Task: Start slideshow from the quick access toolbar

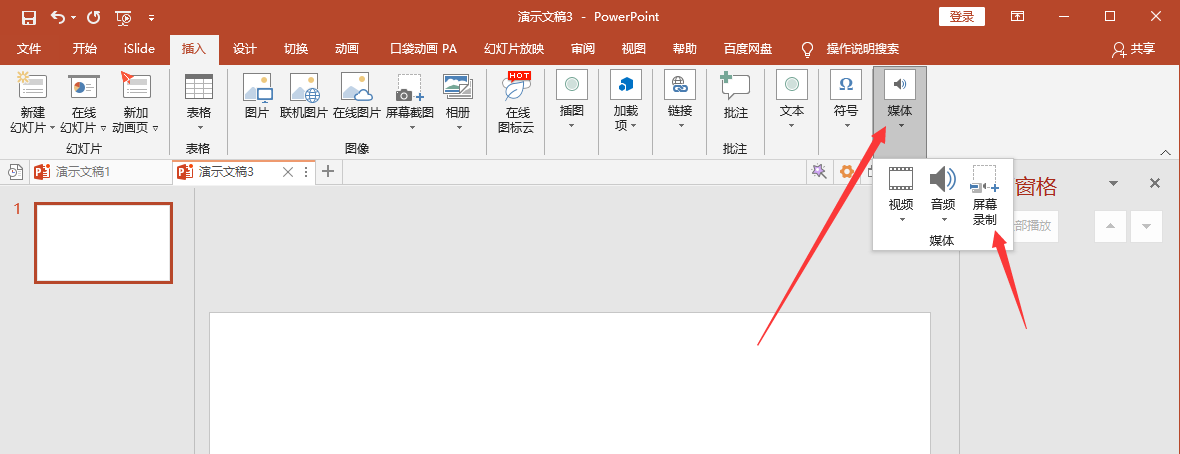Action: click(x=124, y=17)
